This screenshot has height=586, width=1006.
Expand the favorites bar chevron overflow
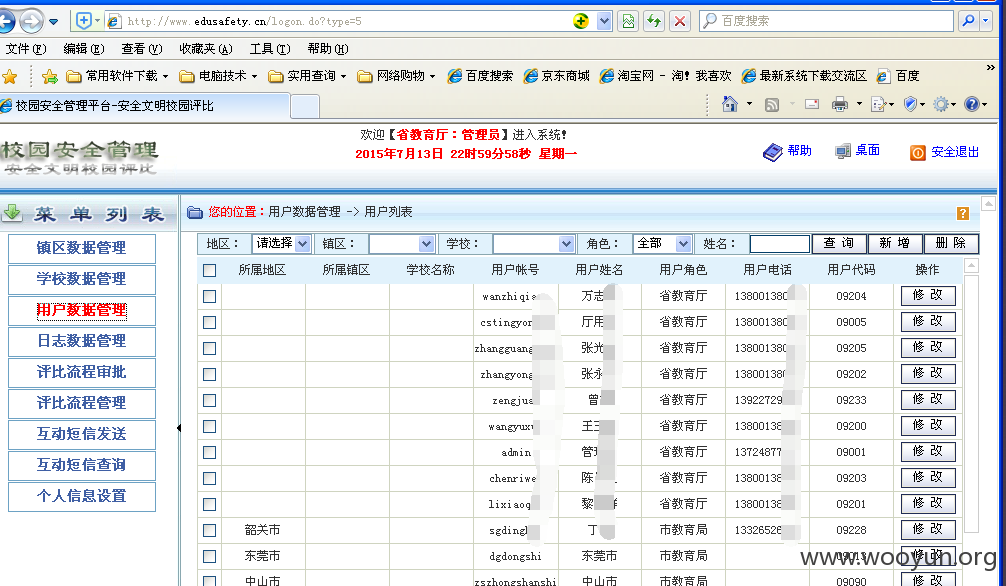click(x=991, y=67)
